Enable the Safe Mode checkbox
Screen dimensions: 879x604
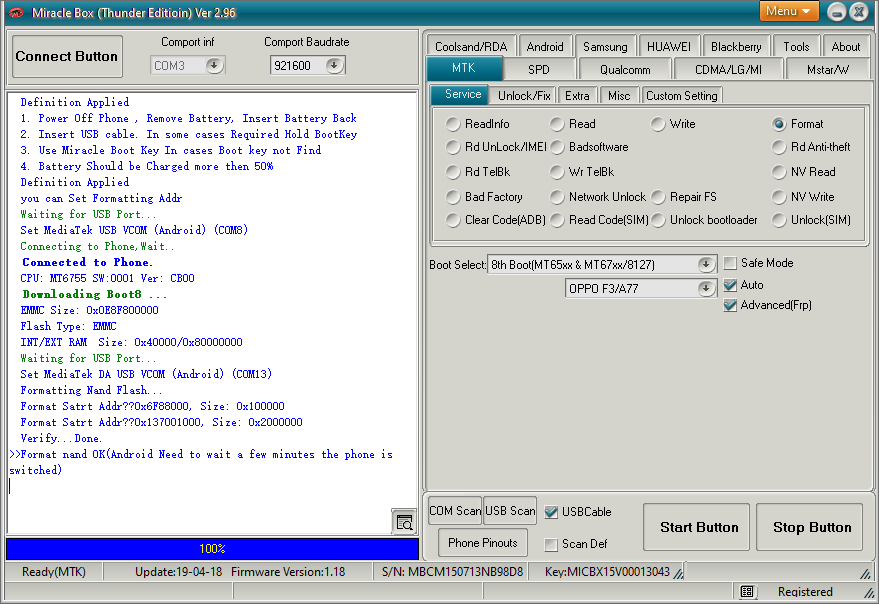click(730, 263)
